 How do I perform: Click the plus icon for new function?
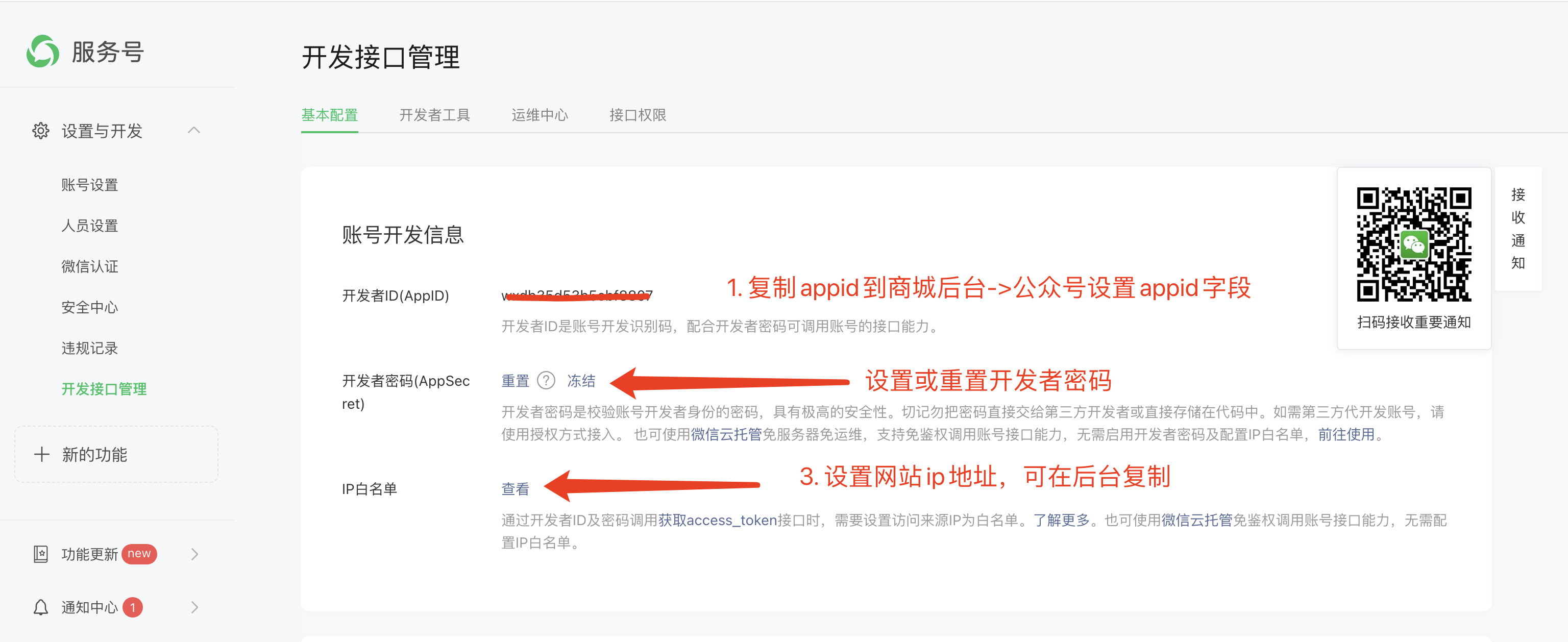(x=41, y=454)
